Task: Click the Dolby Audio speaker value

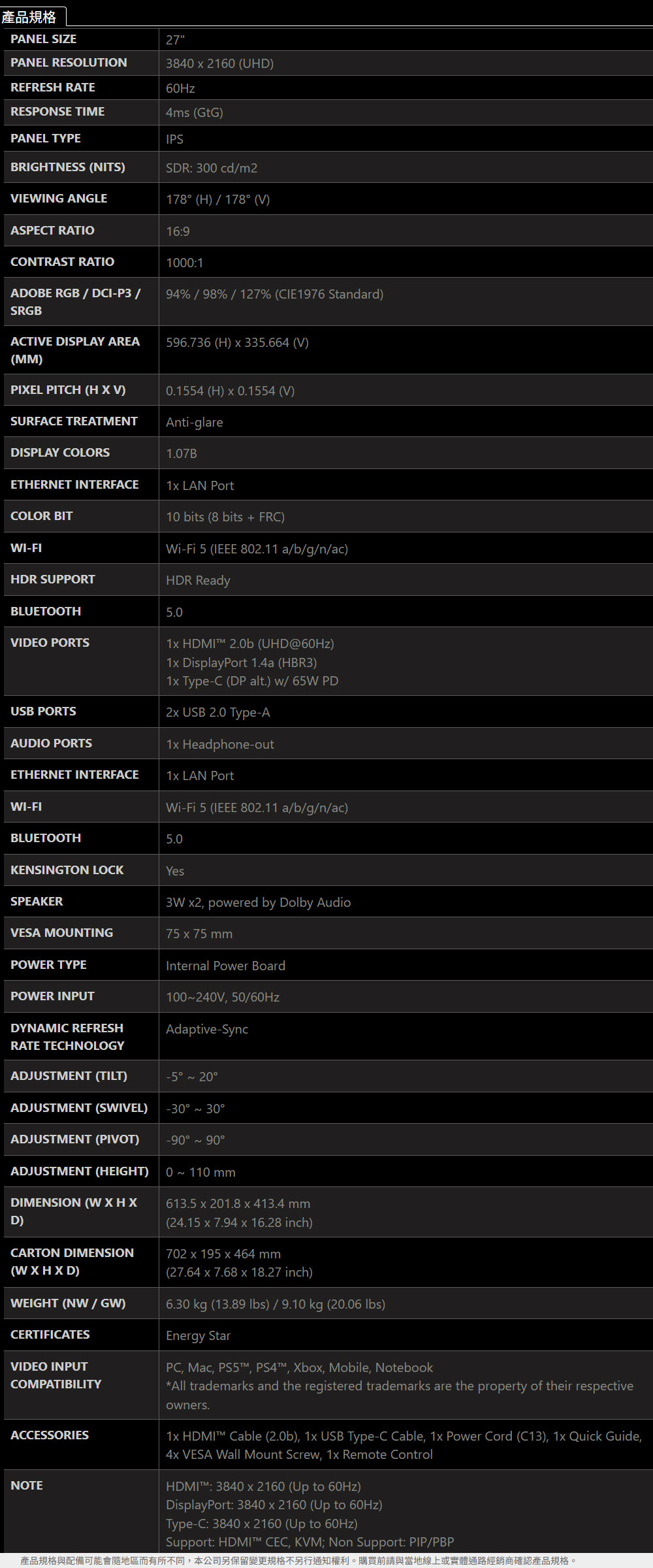Action: pos(258,902)
